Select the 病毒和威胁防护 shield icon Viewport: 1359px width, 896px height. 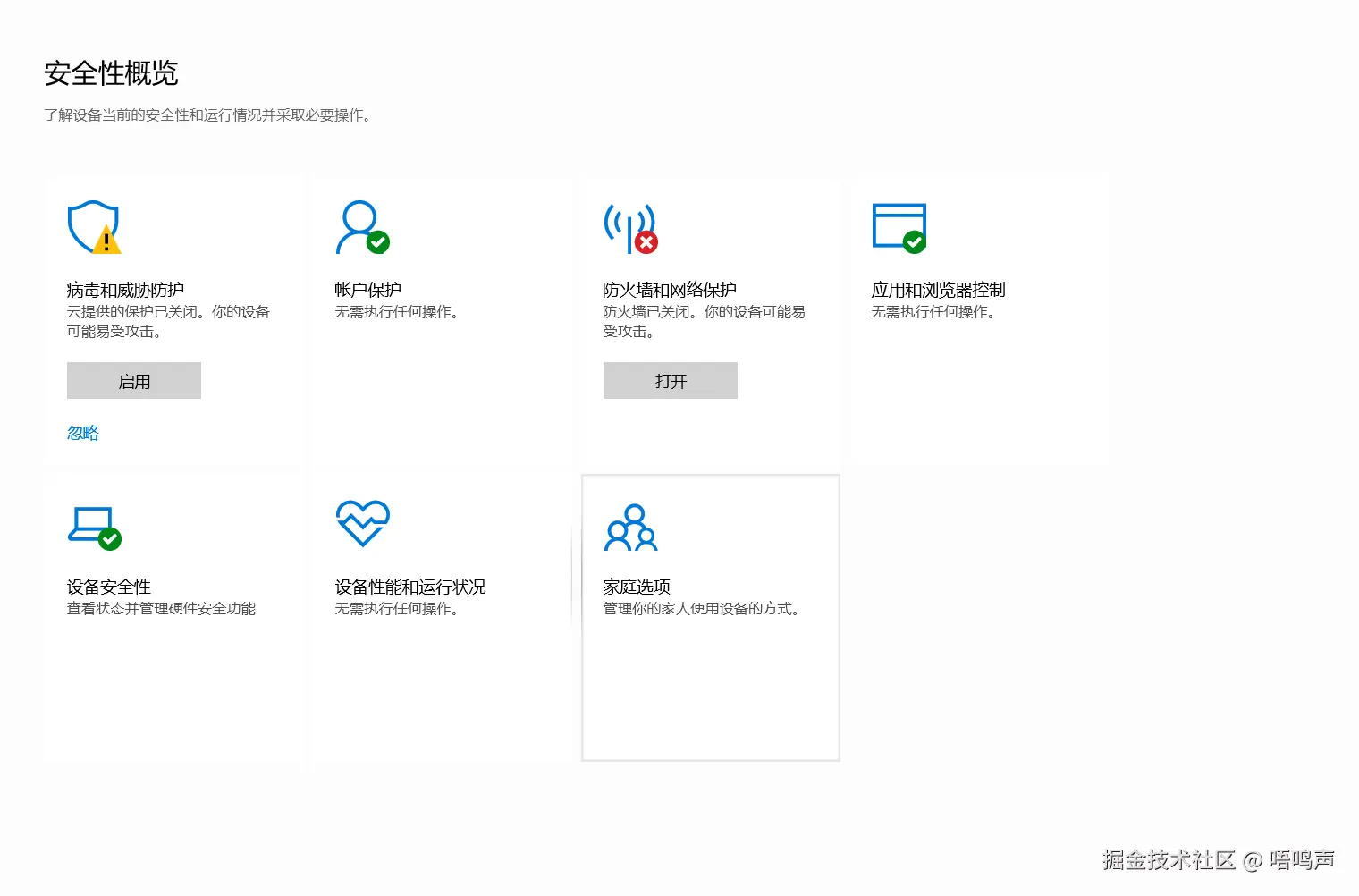click(93, 226)
